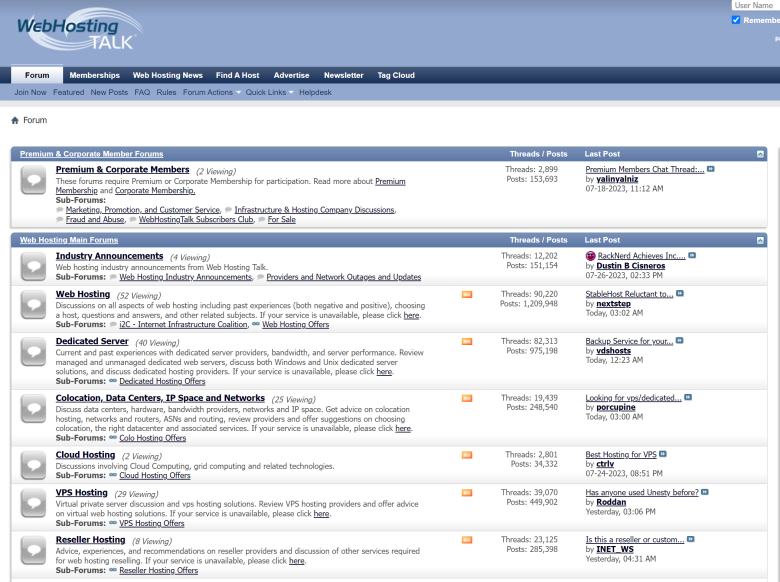Click the Join Now link

[x=30, y=93]
